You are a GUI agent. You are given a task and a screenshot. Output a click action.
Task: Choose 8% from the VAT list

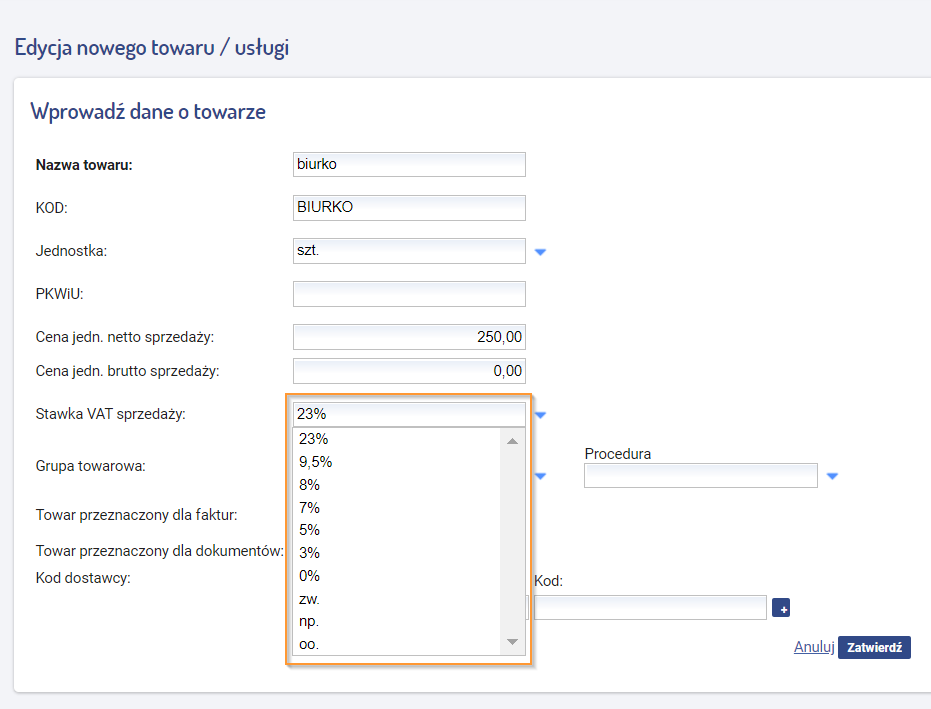397,485
